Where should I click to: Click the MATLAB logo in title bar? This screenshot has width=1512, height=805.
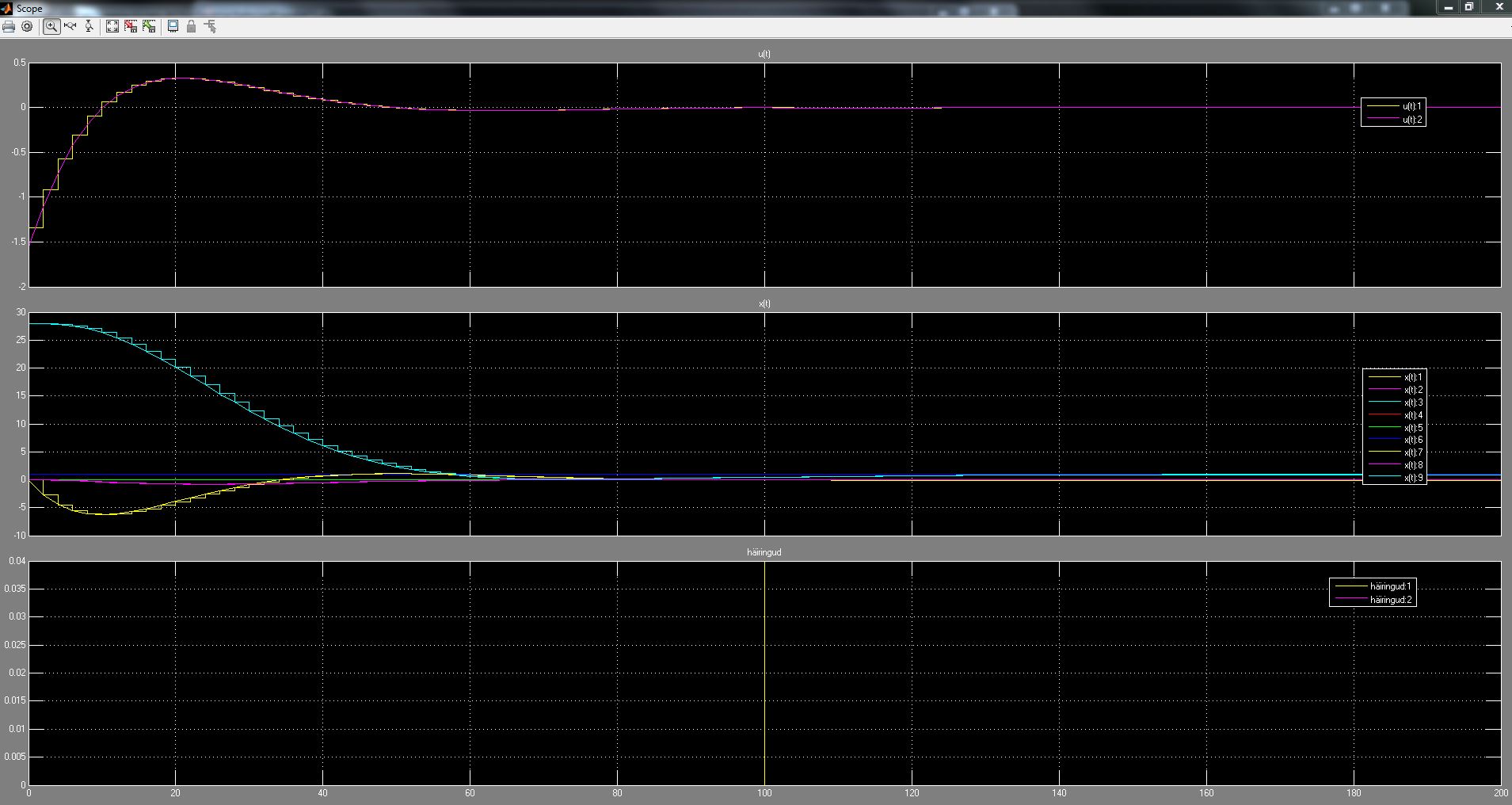point(6,8)
